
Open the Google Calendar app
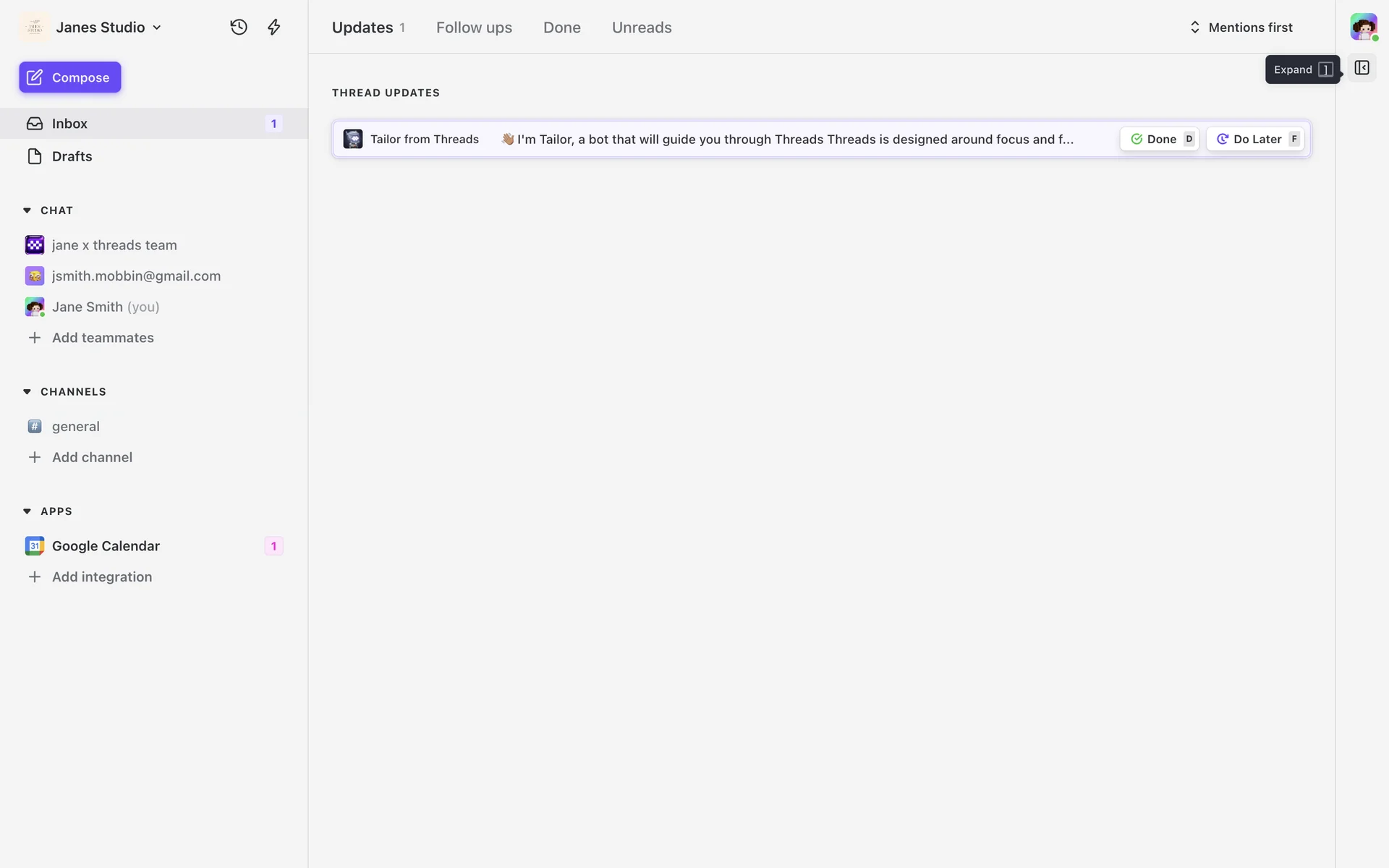point(106,546)
